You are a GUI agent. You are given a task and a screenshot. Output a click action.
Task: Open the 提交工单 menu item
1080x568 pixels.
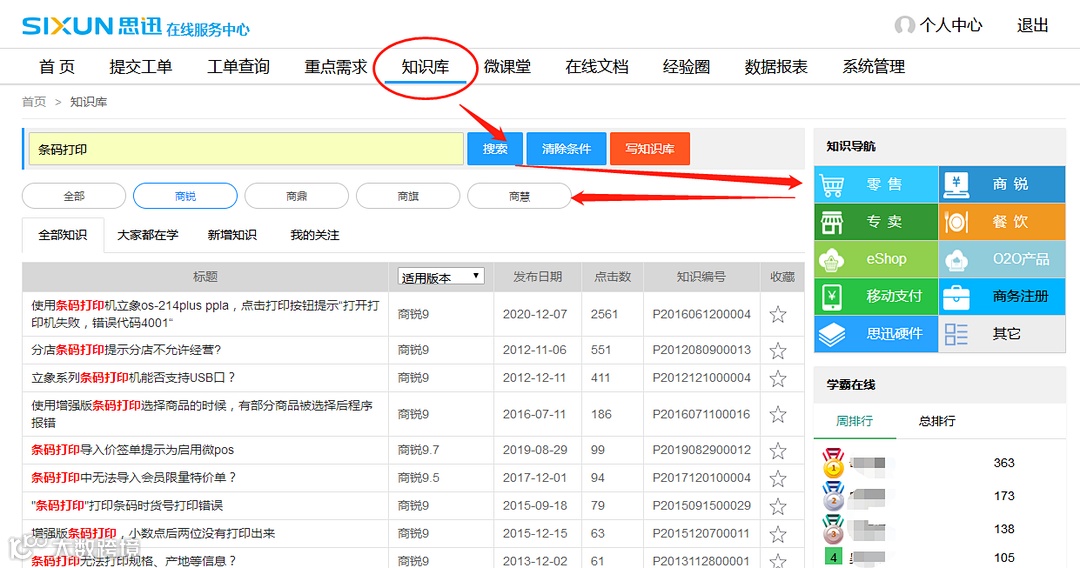(141, 67)
